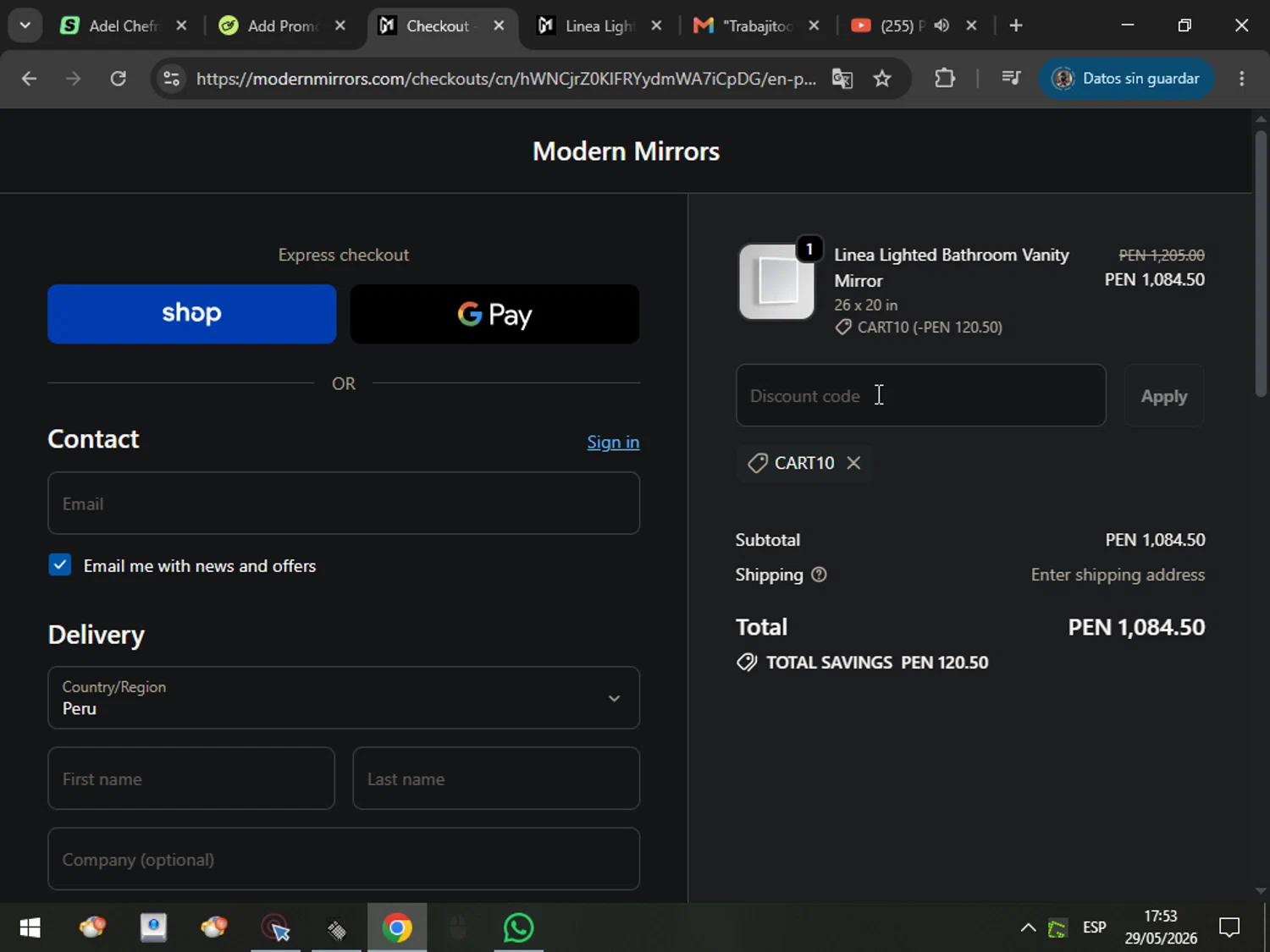Screen dimensions: 1270x952
Task: Pay with Google Pay button
Action: coord(494,314)
